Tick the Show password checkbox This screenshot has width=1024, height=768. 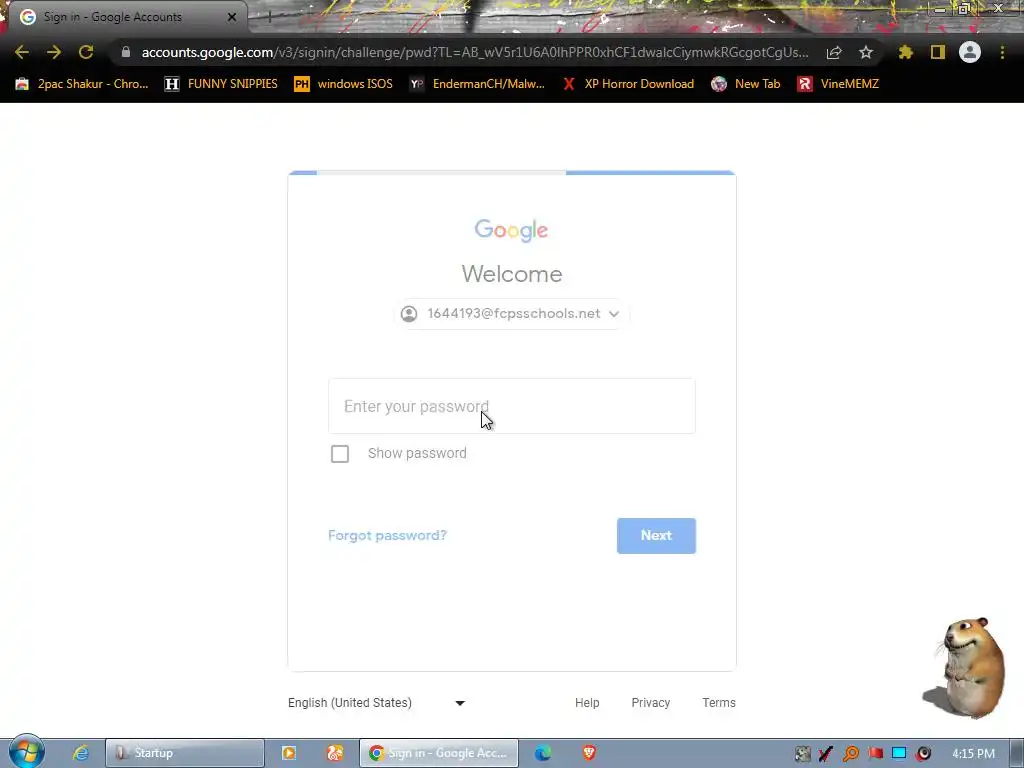coord(340,453)
